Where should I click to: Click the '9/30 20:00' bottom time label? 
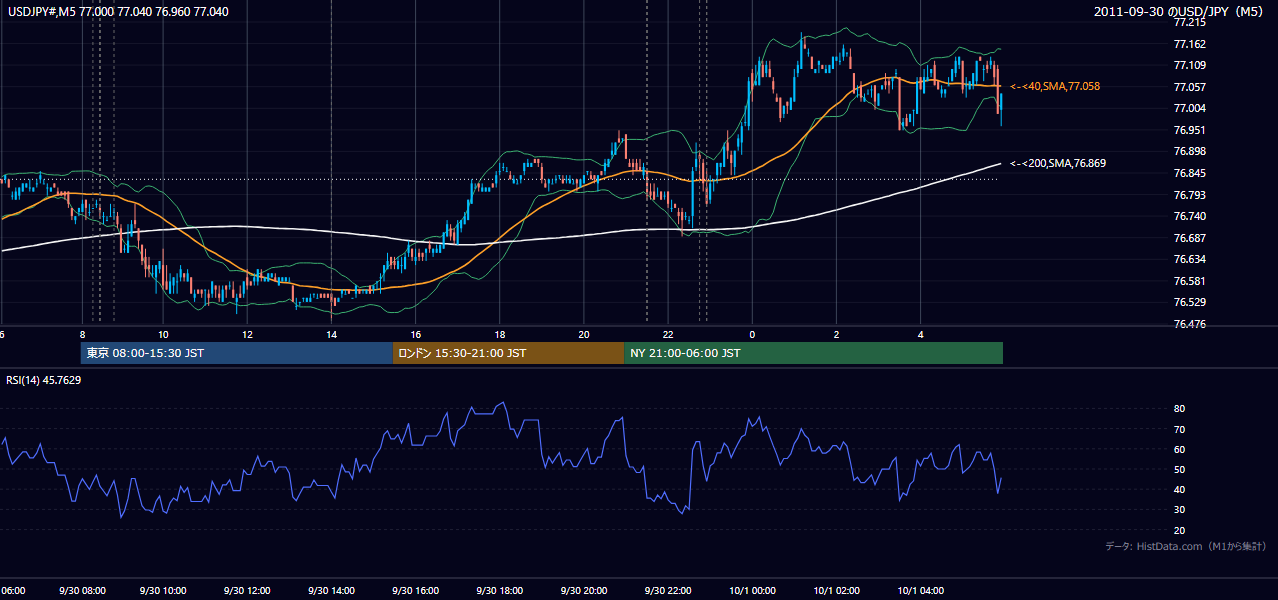click(585, 591)
